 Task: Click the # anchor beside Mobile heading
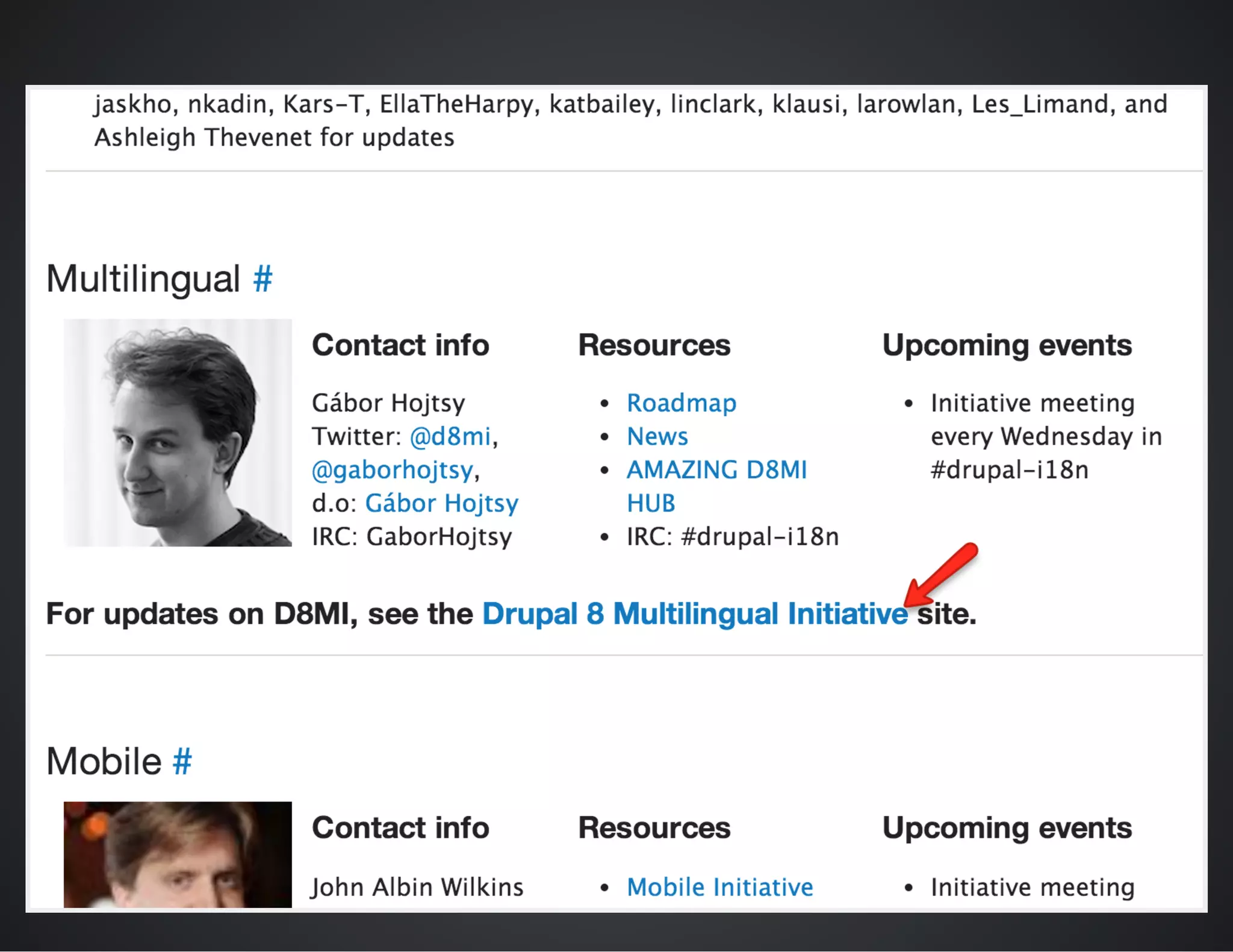[x=182, y=762]
